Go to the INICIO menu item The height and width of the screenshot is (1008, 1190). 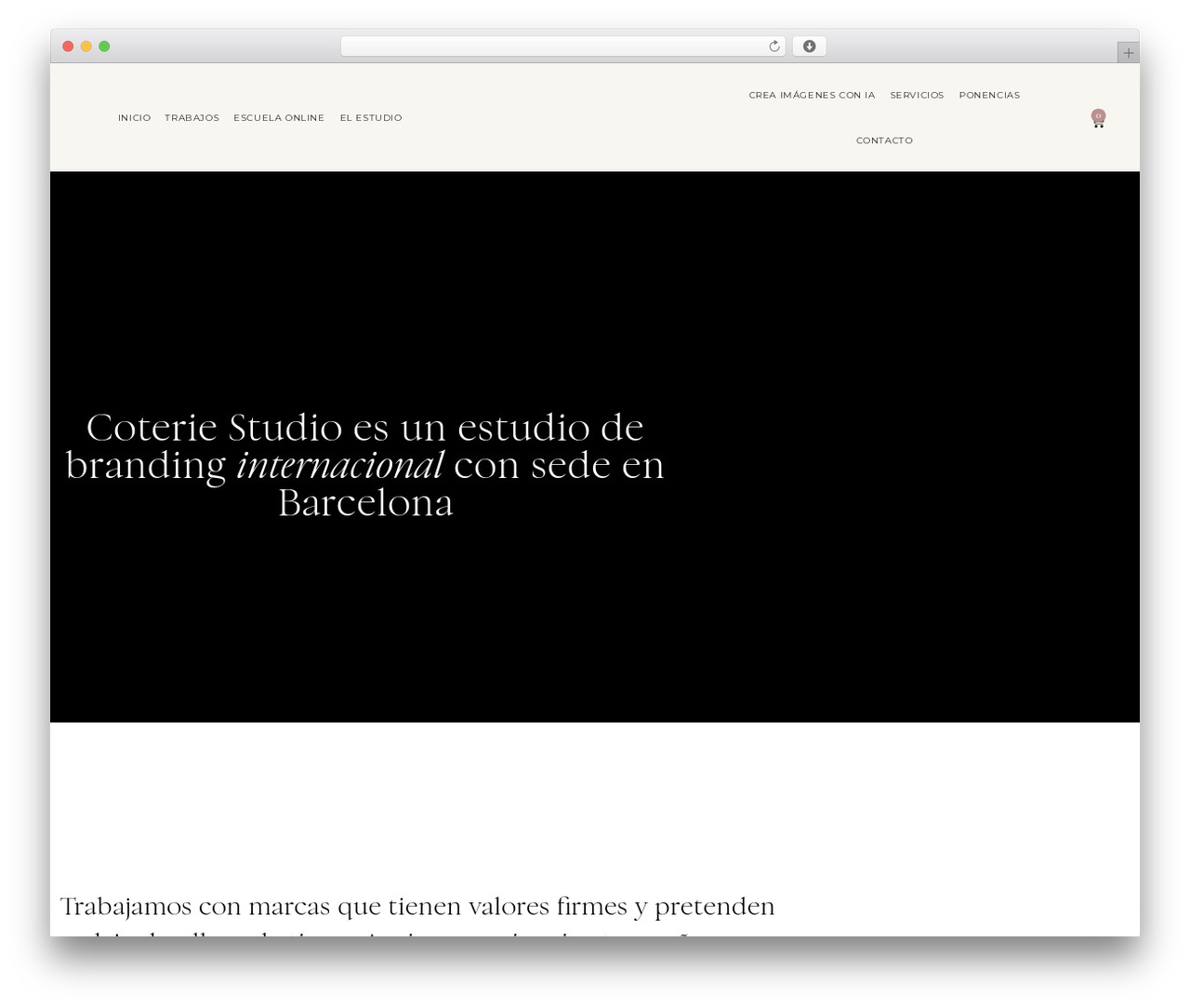pos(134,118)
